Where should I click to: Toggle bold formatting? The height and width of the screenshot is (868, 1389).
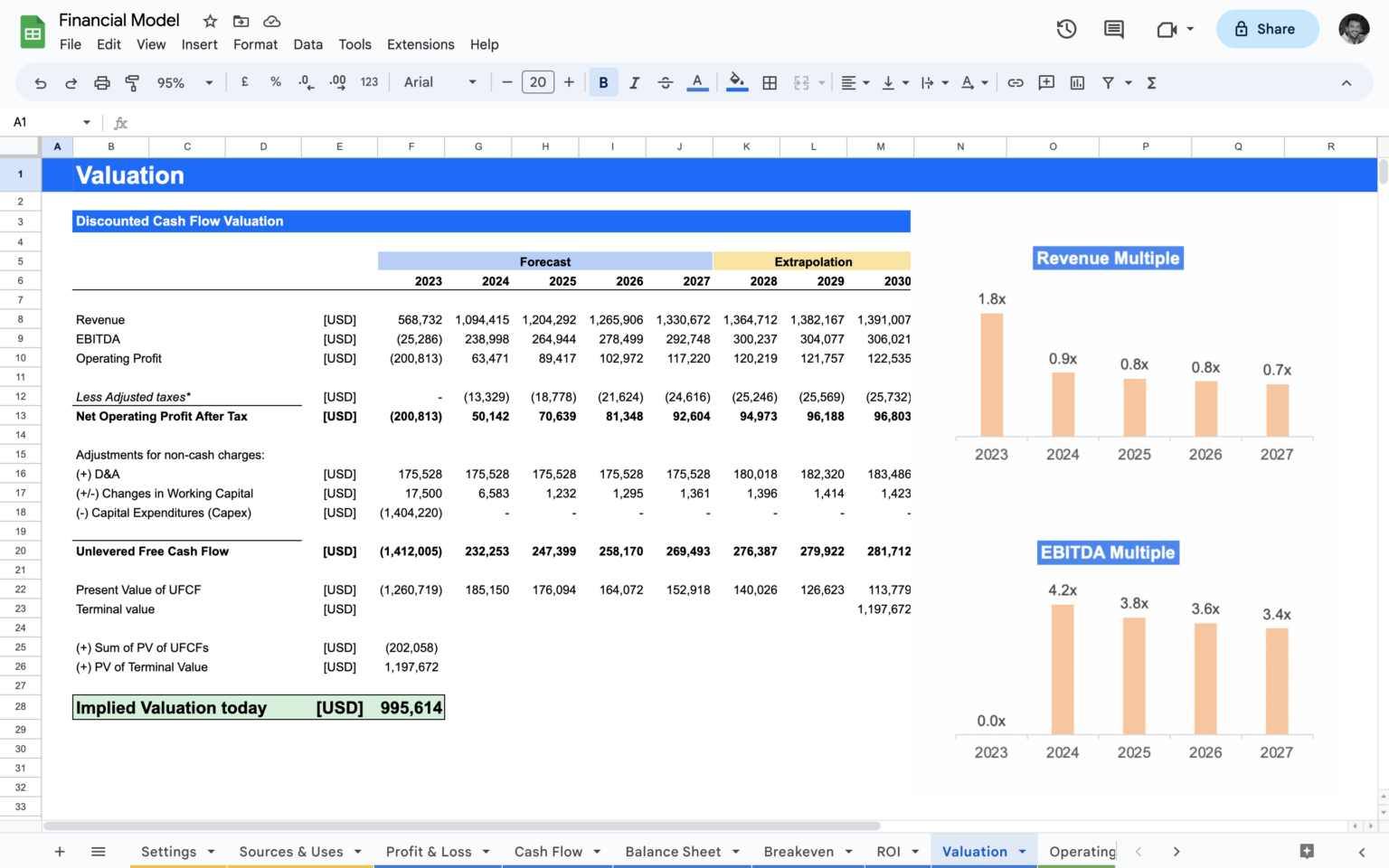[603, 82]
